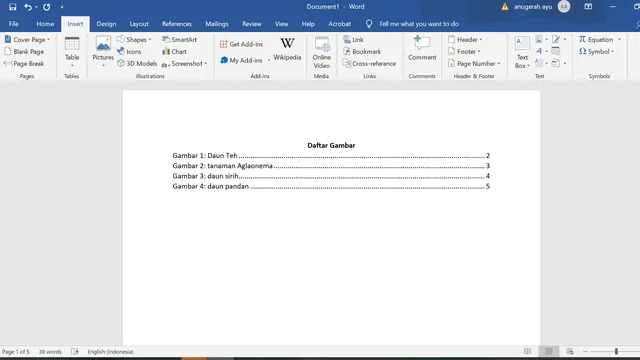This screenshot has width=640, height=360.
Task: Add a new Comment
Action: coord(422,49)
